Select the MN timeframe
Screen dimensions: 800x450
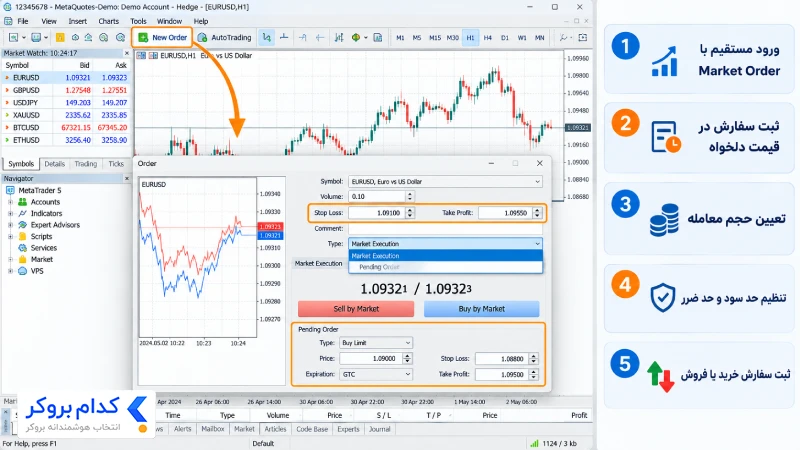[539, 38]
